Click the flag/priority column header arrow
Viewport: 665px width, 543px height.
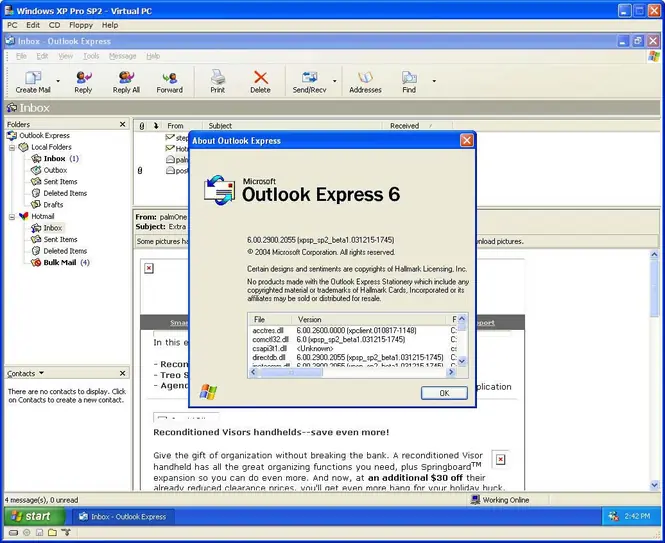(x=156, y=126)
